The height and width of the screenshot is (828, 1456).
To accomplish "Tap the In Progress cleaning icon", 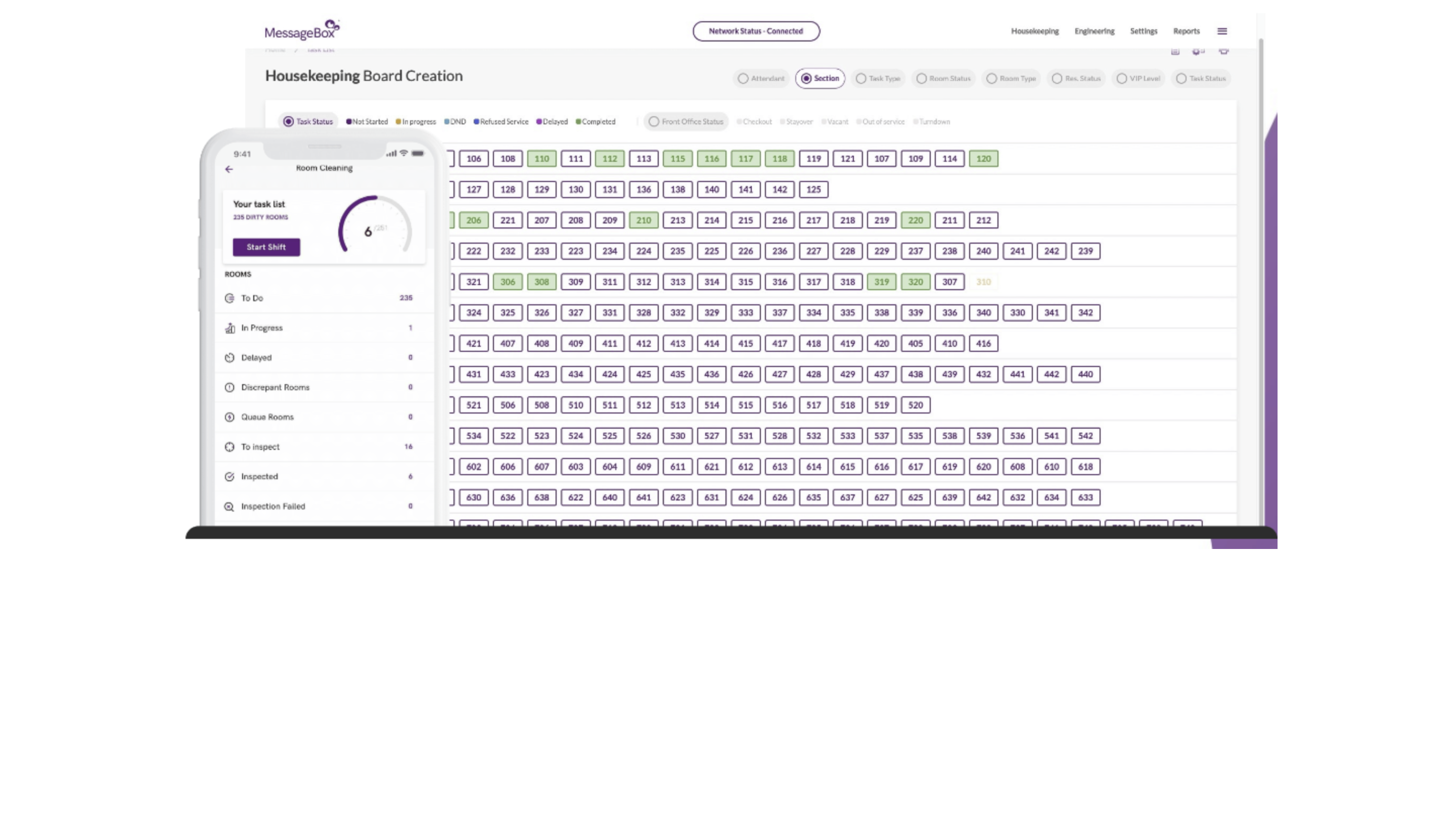I will coord(230,328).
